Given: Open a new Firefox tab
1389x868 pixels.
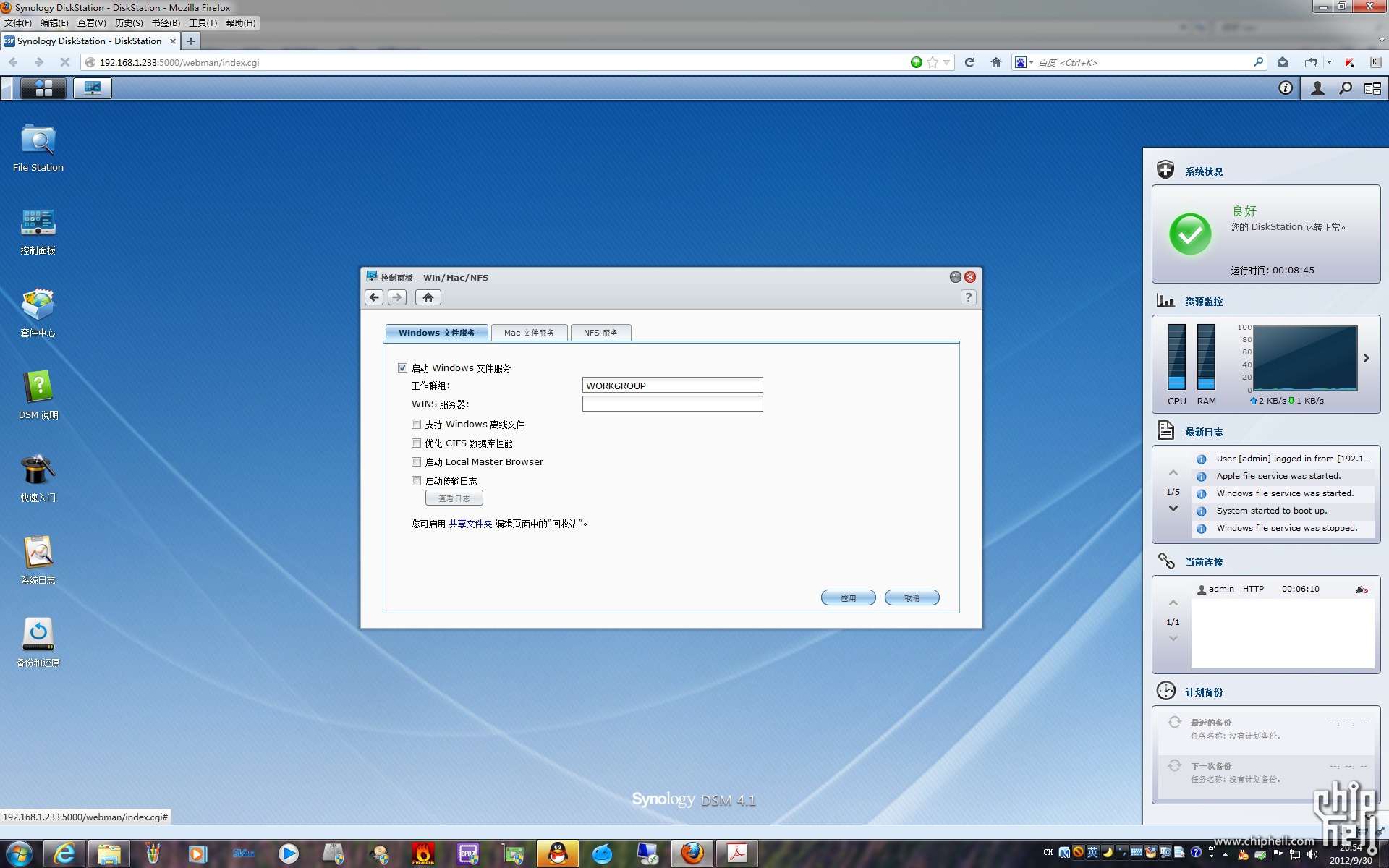Looking at the screenshot, I should (191, 41).
